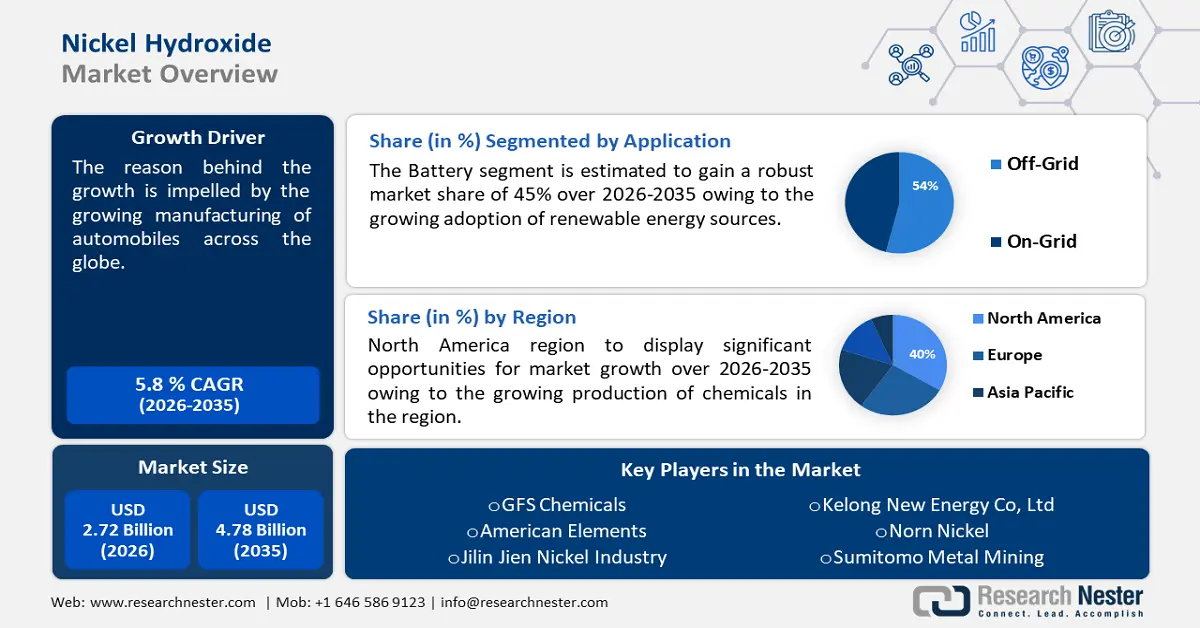Click the Off-Grid legend label

tap(1043, 164)
